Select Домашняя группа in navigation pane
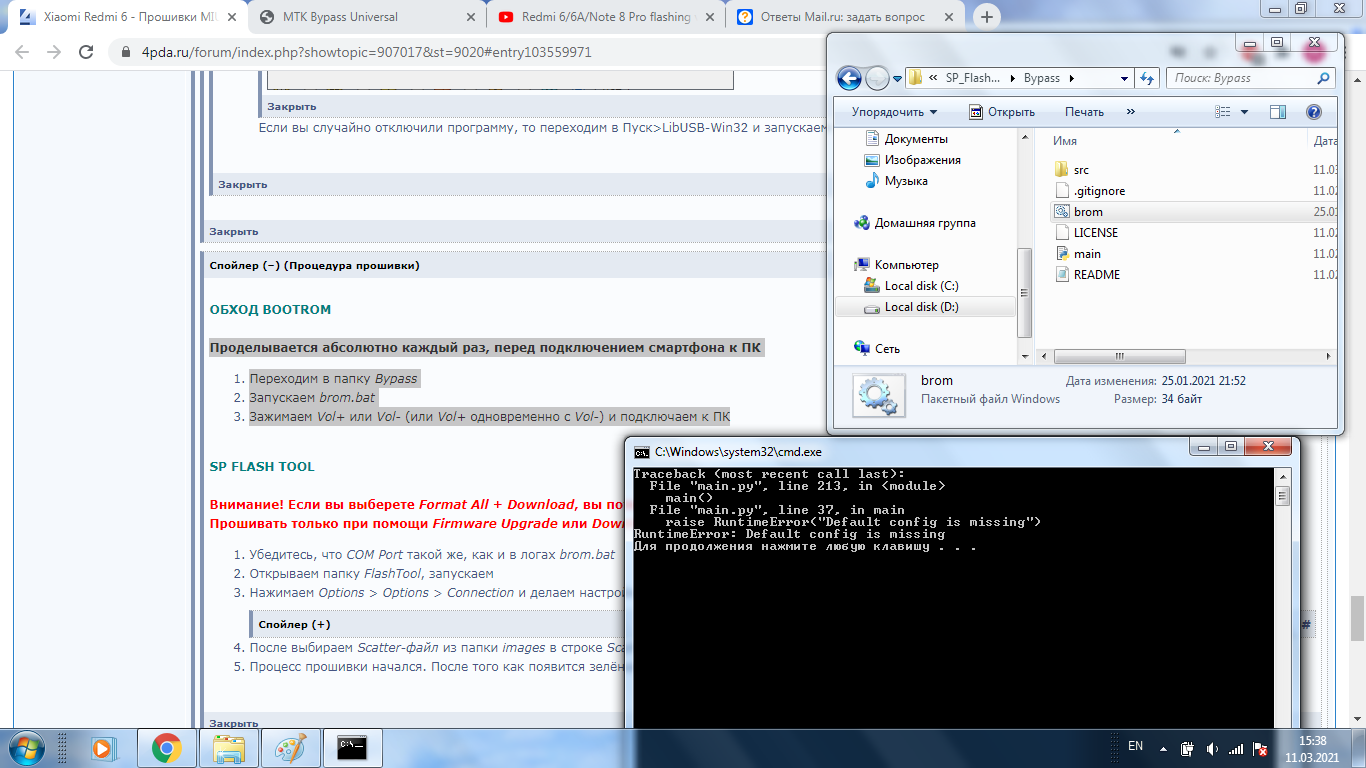Screen dimensions: 1366x768 click(x=915, y=223)
